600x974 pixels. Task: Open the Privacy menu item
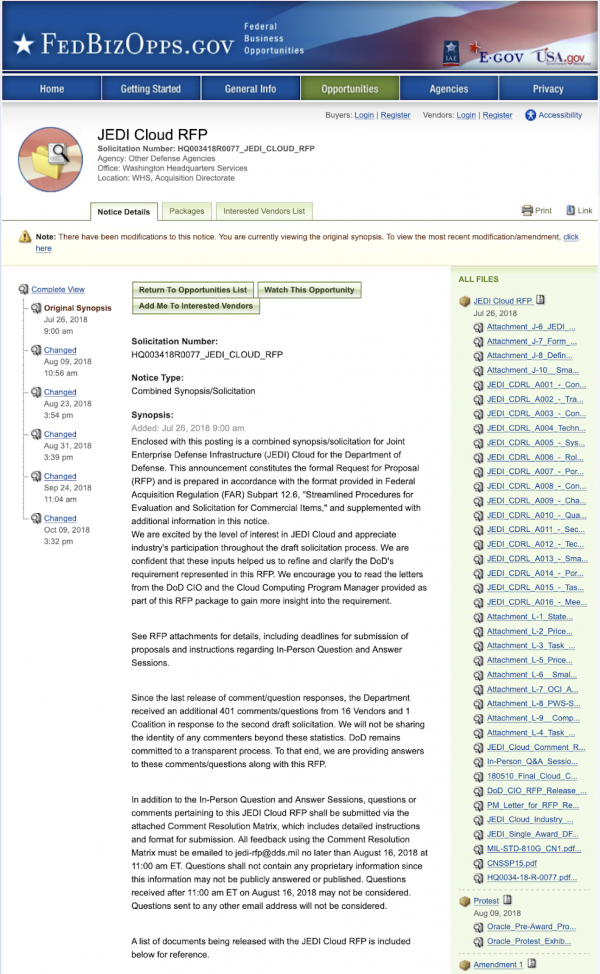(548, 88)
